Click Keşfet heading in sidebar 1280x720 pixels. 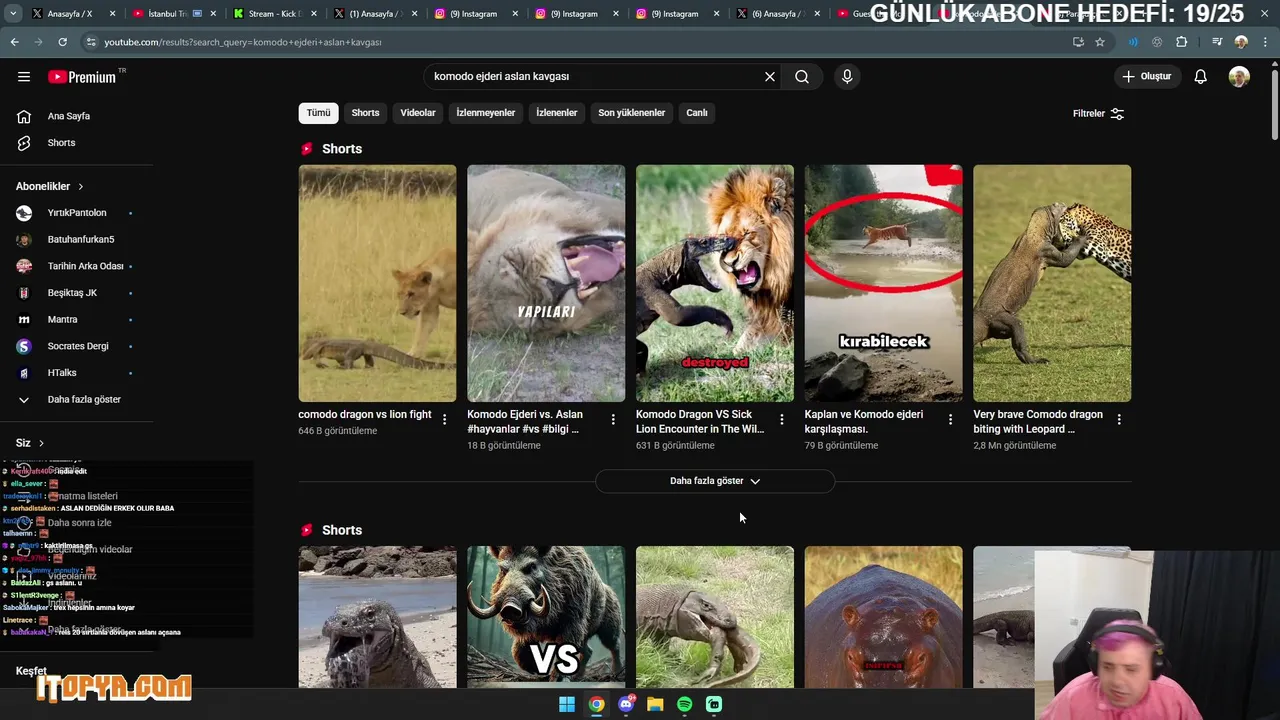coord(31,671)
